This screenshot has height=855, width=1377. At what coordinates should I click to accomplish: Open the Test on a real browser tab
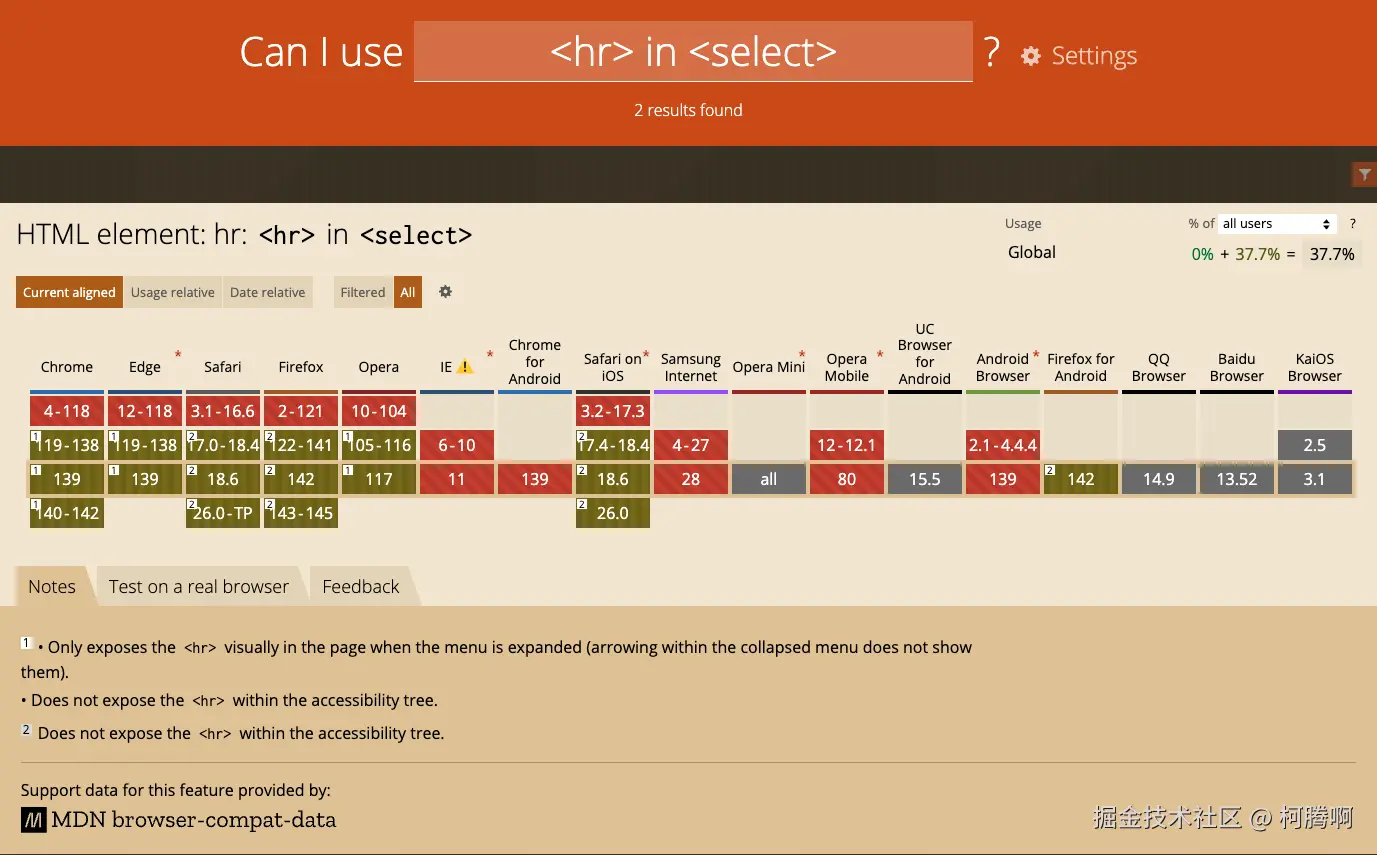(x=198, y=587)
